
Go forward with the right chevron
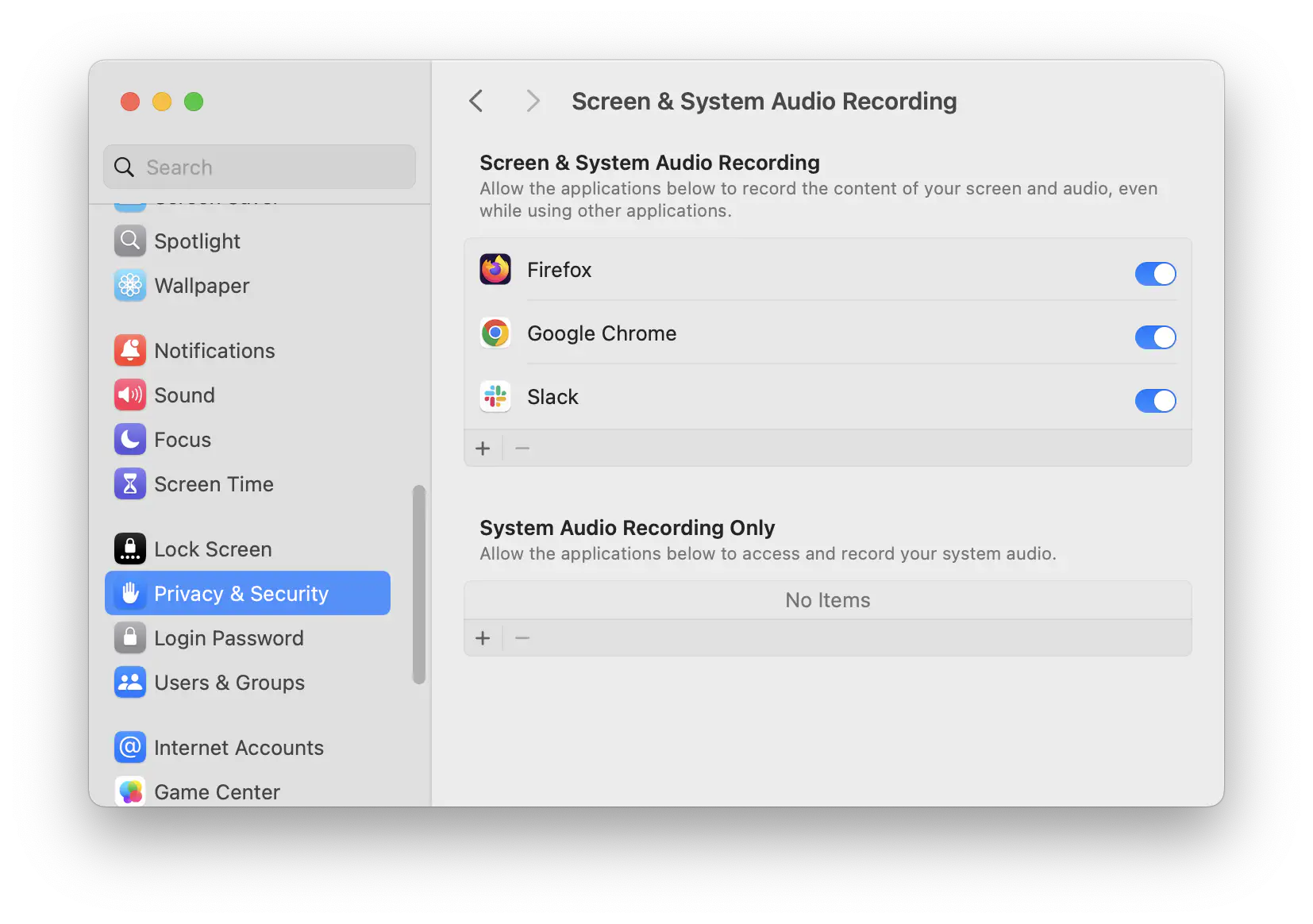533,102
